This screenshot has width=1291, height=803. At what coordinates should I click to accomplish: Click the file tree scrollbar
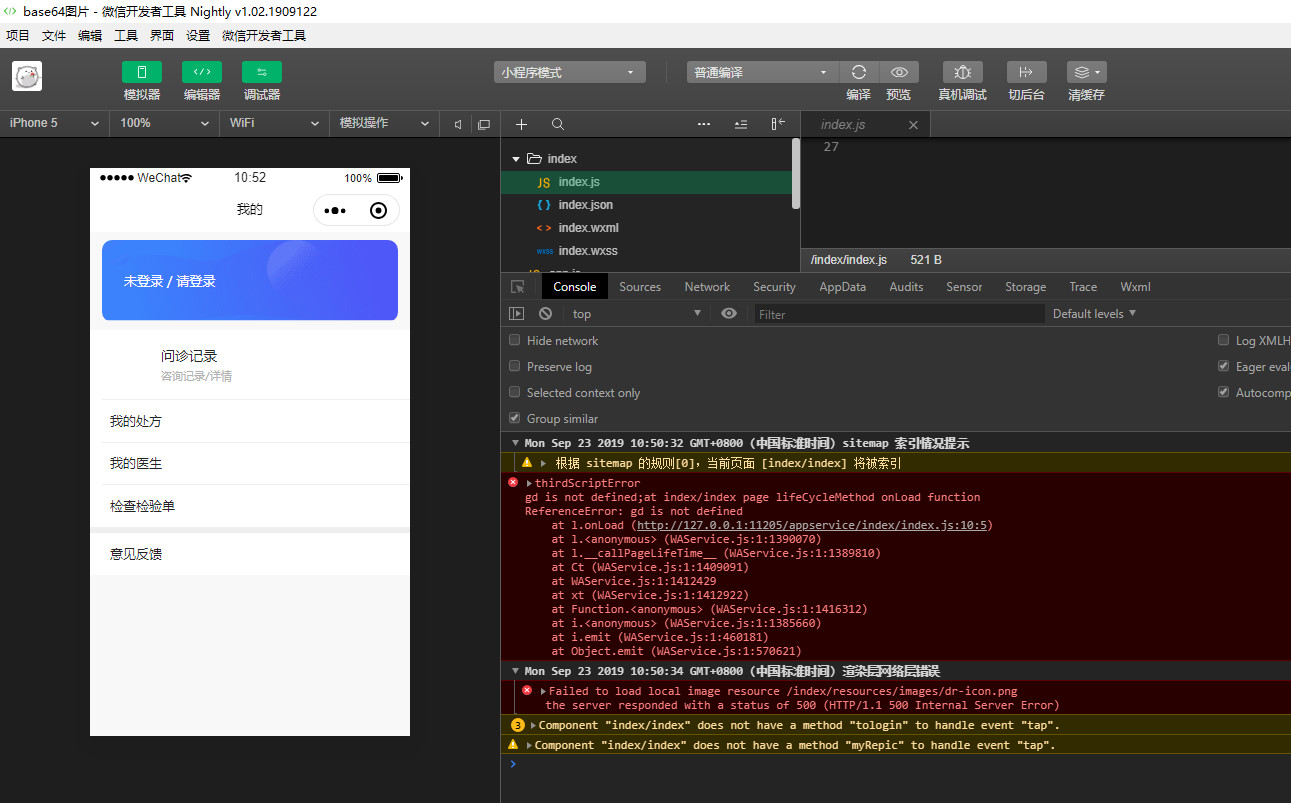[x=796, y=173]
